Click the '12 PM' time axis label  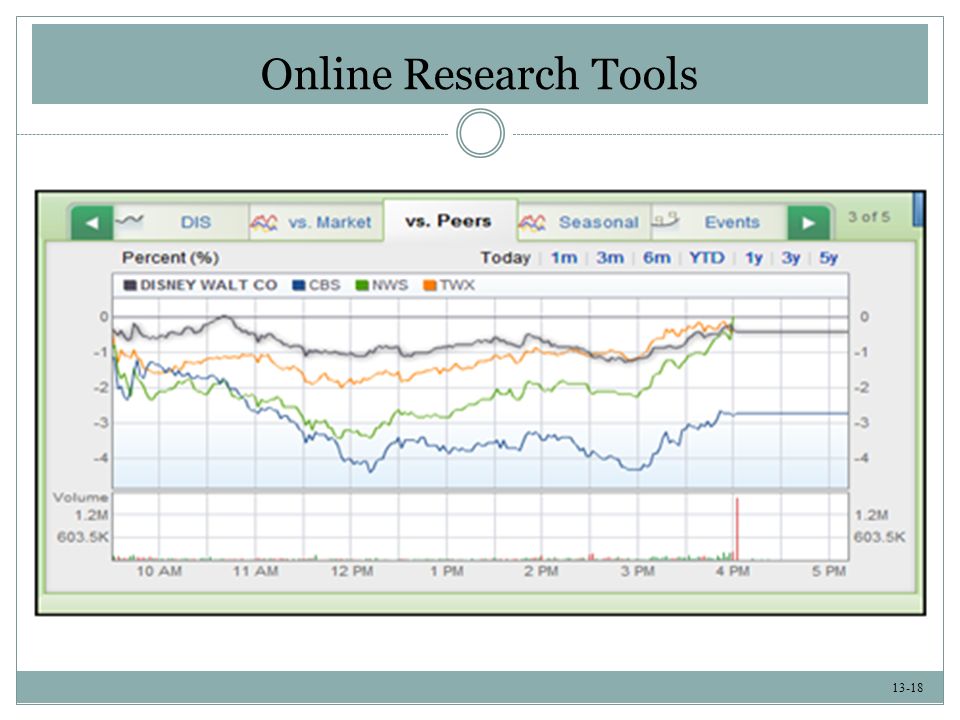click(x=352, y=571)
